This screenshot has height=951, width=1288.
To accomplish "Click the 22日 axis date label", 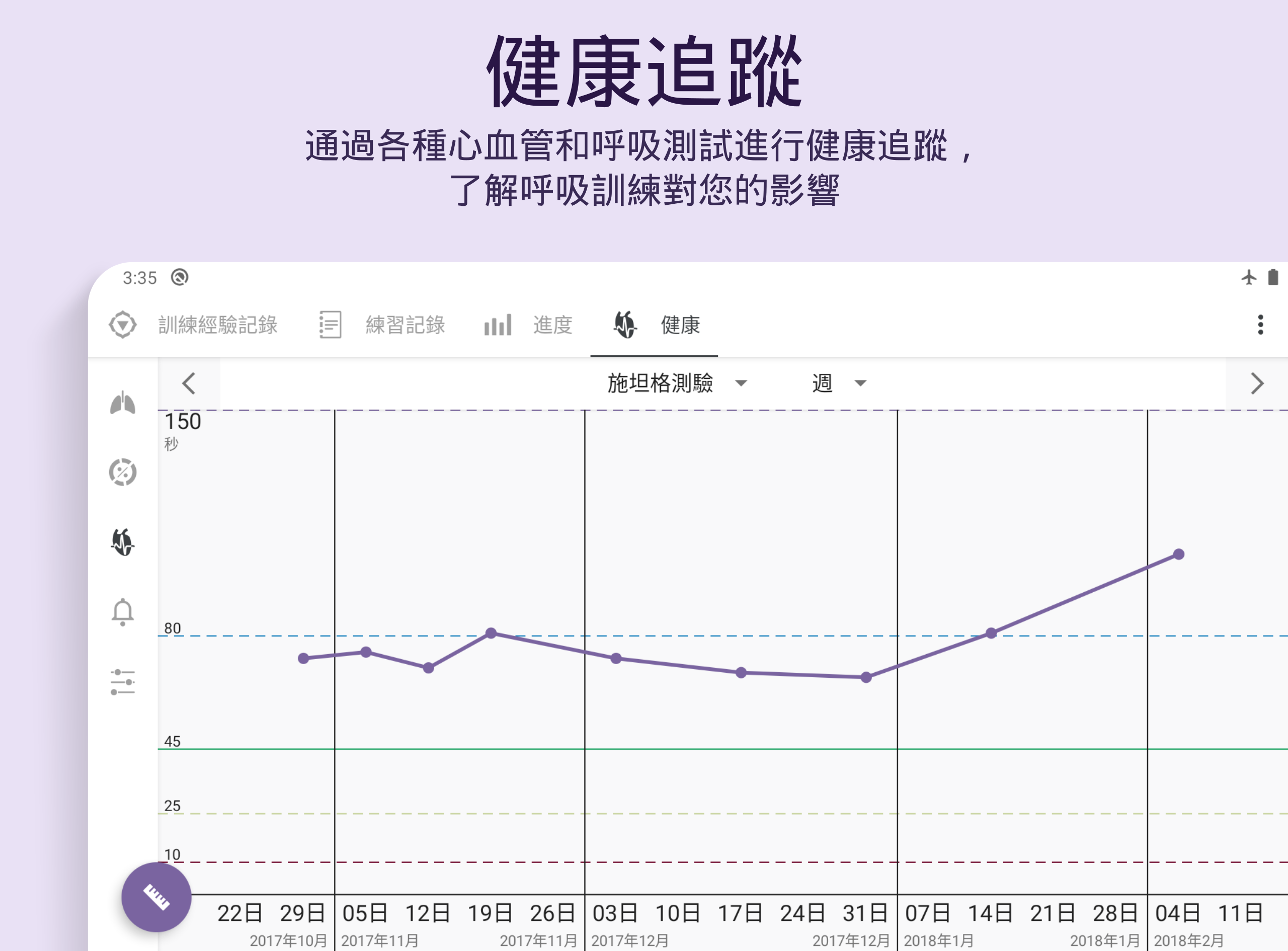I will [x=240, y=914].
